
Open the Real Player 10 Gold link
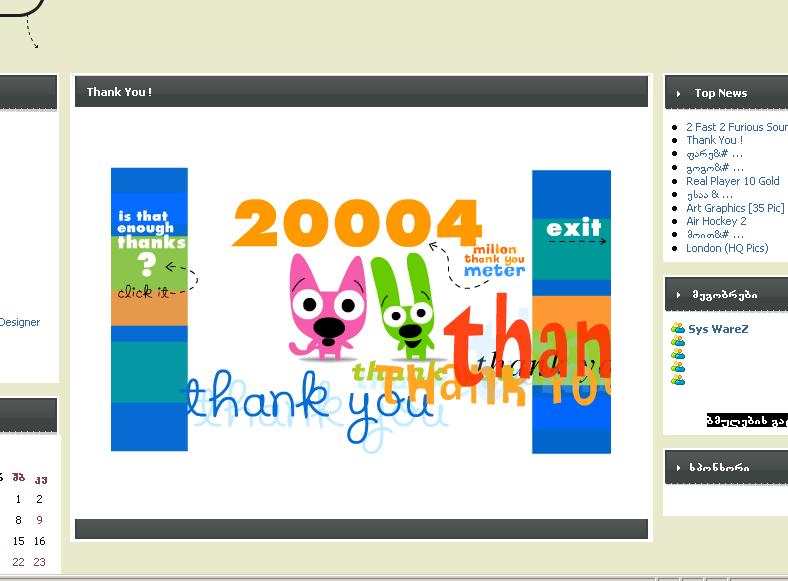coord(733,181)
